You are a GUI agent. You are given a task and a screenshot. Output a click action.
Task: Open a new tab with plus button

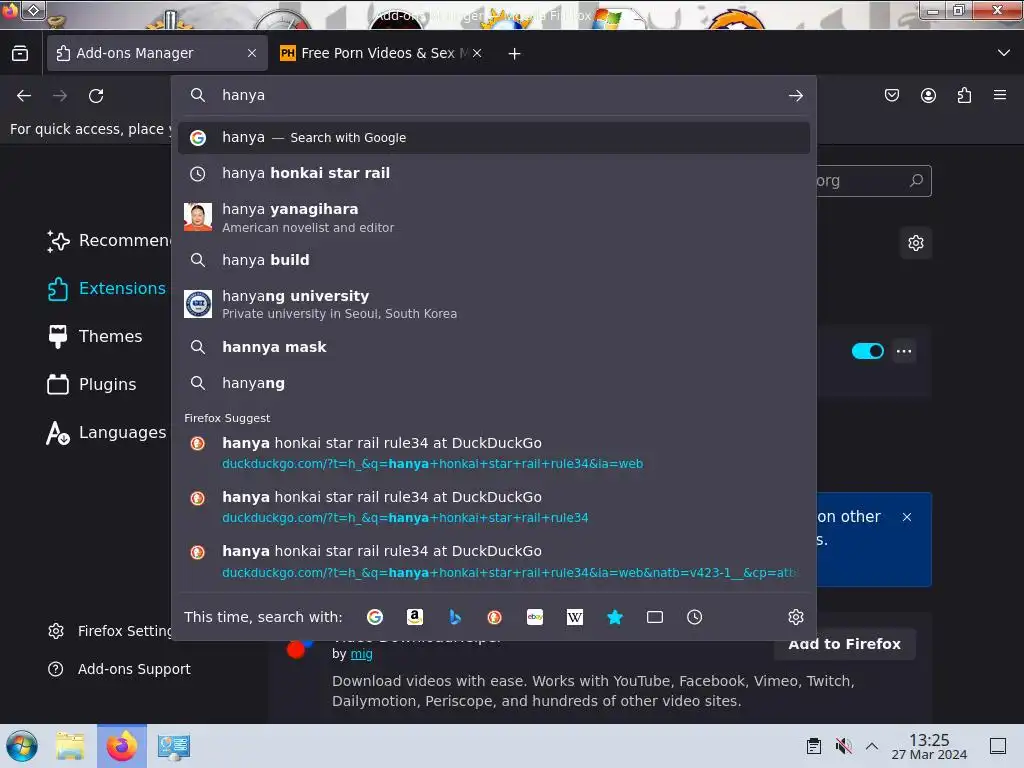pos(515,54)
